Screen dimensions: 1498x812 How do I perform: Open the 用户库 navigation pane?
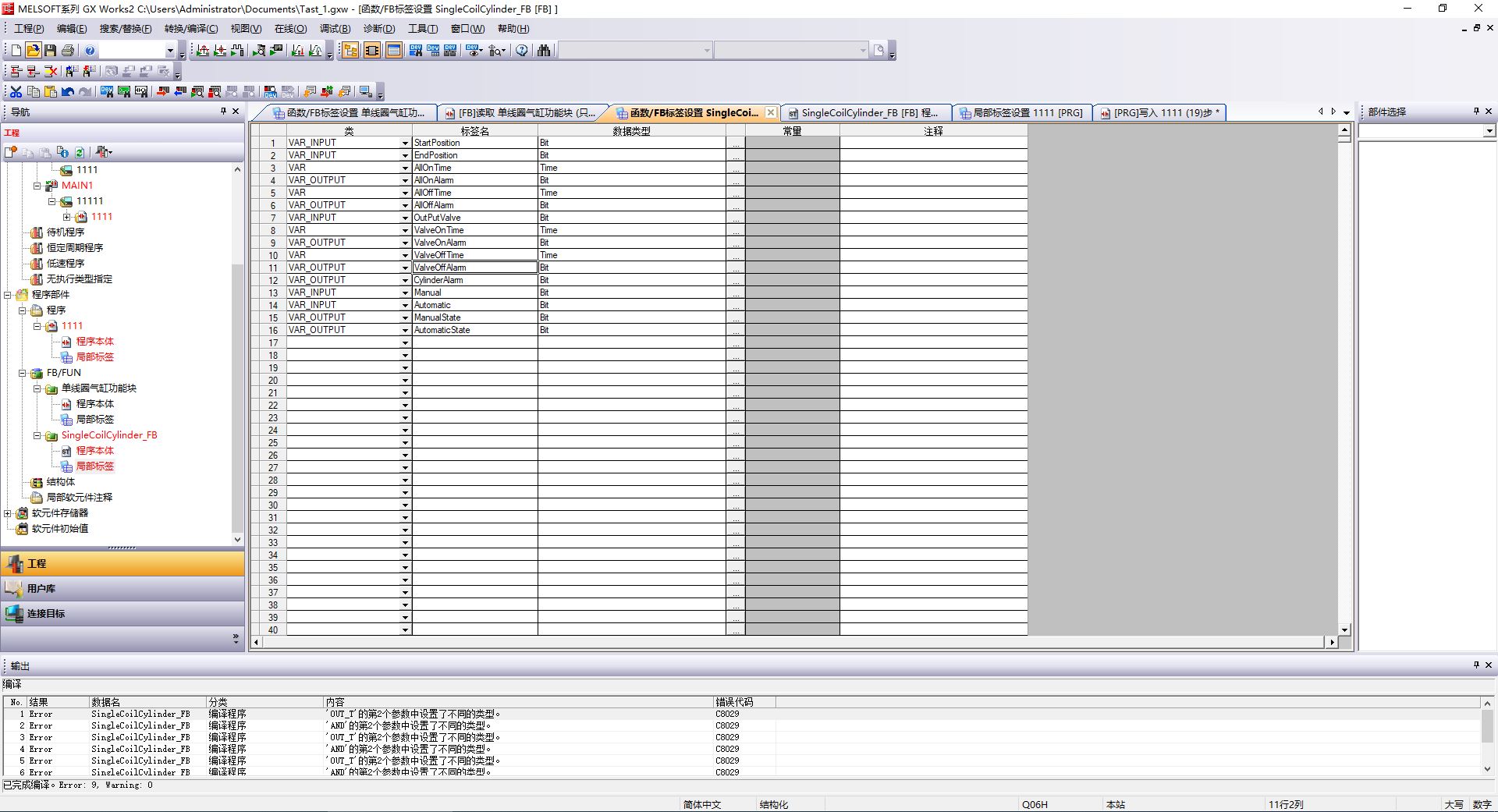(x=41, y=589)
